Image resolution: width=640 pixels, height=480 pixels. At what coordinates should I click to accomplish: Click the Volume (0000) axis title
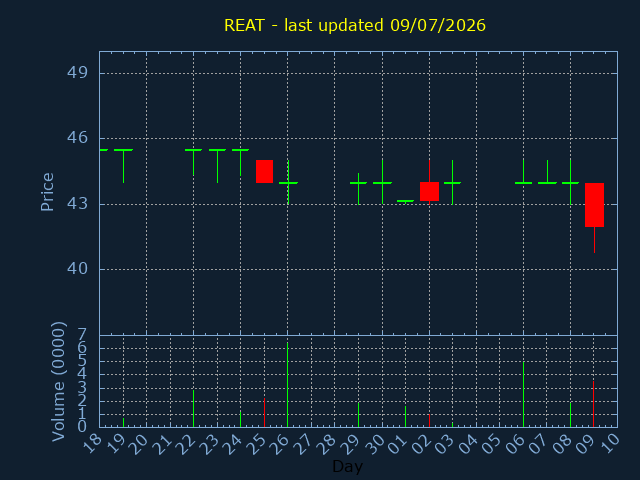pos(58,381)
